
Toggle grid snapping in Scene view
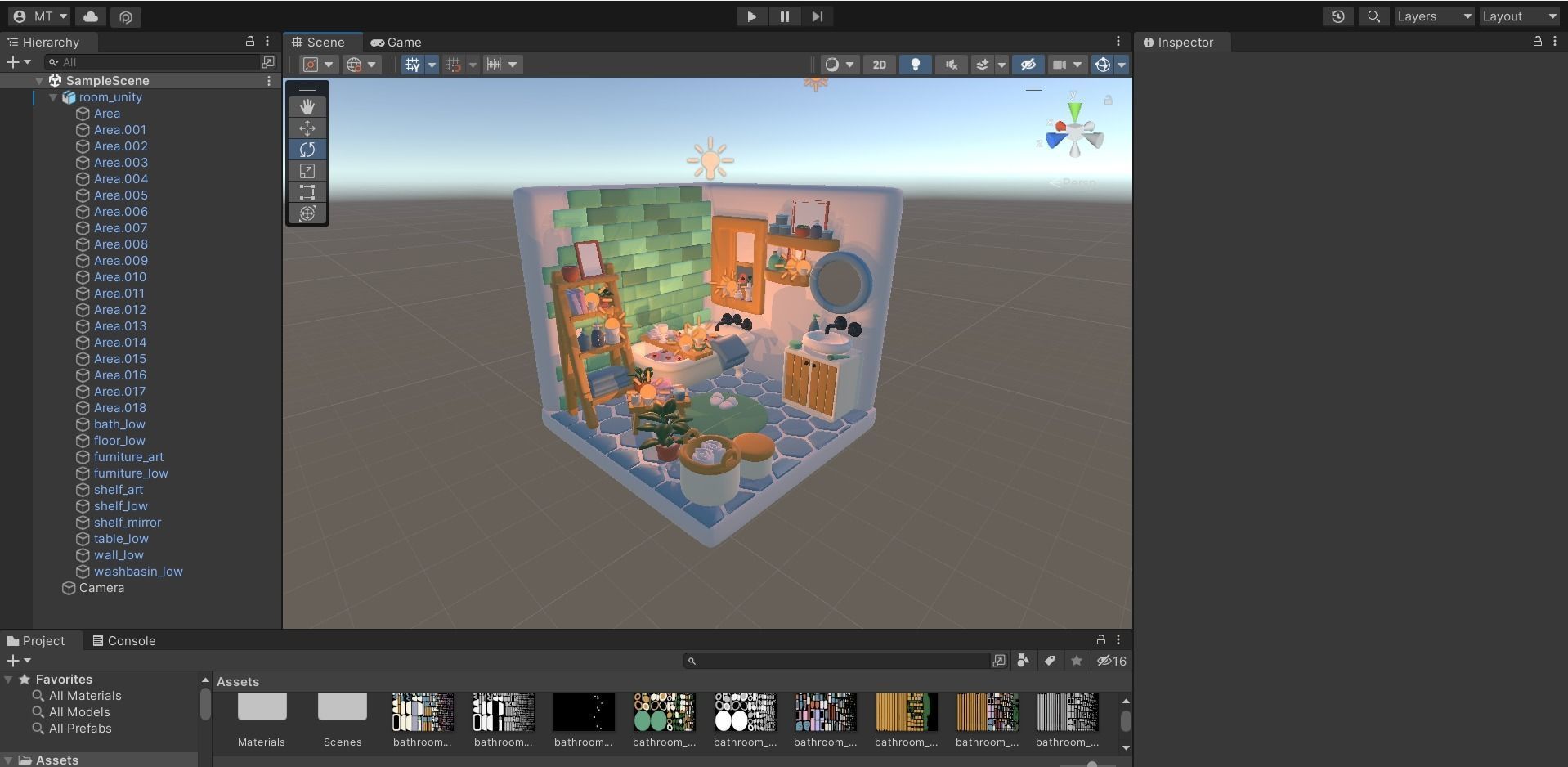(x=455, y=65)
